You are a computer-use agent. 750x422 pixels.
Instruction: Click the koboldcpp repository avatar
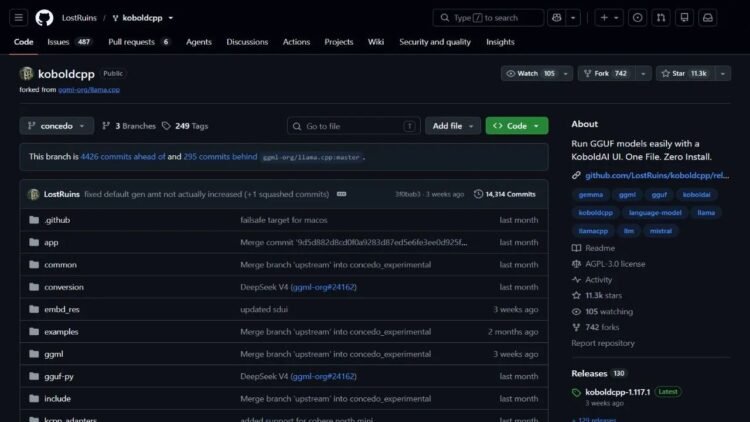26,74
